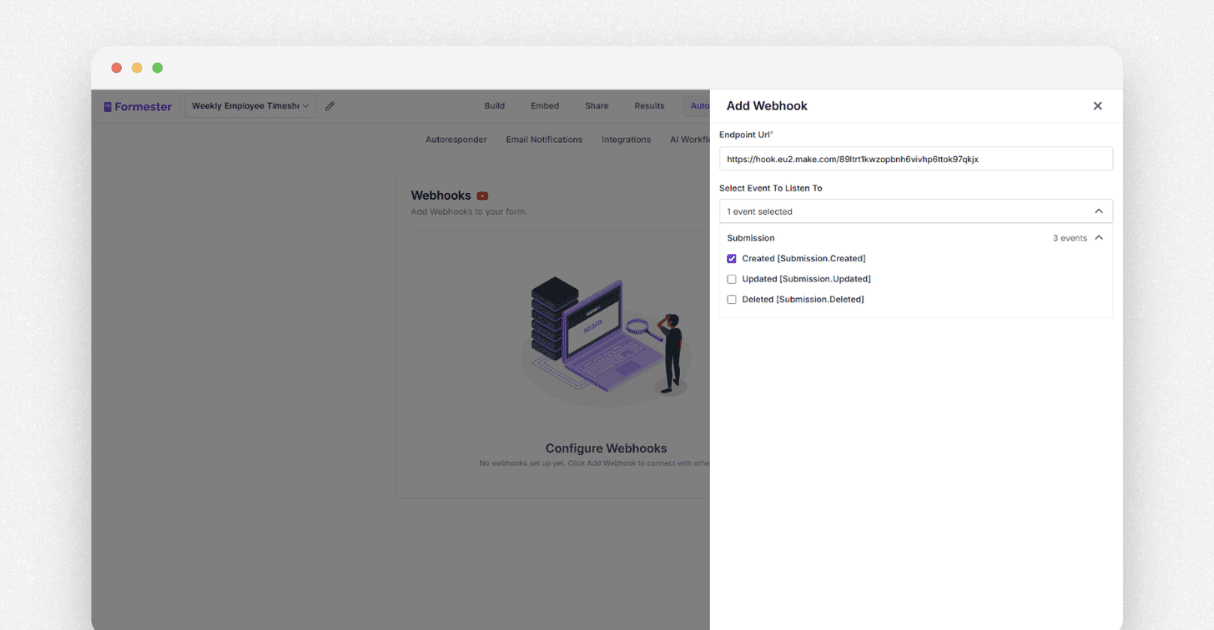Click the green macOS zoom button
The height and width of the screenshot is (630, 1214).
pos(157,67)
